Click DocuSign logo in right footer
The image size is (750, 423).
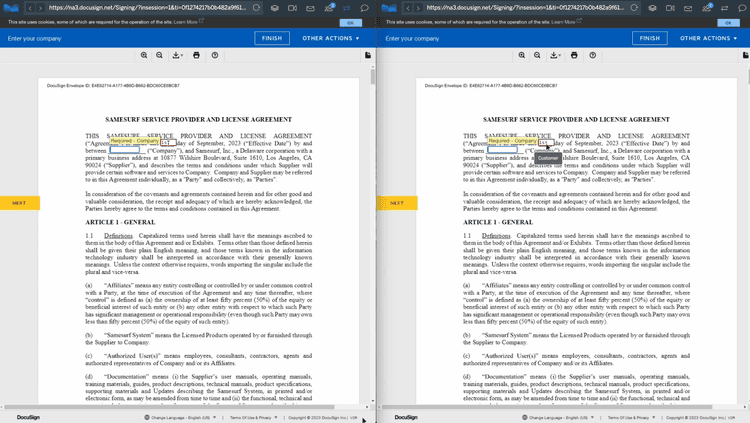pyautogui.click(x=406, y=418)
